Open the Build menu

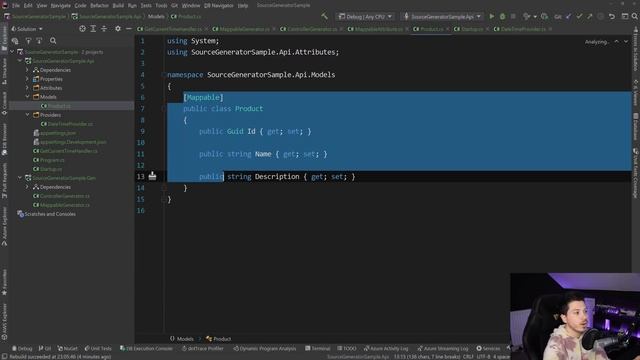118,6
